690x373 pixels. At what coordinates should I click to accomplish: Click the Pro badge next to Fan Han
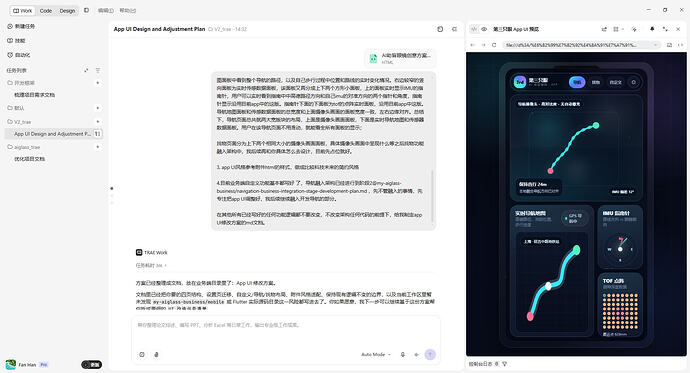pyautogui.click(x=44, y=365)
